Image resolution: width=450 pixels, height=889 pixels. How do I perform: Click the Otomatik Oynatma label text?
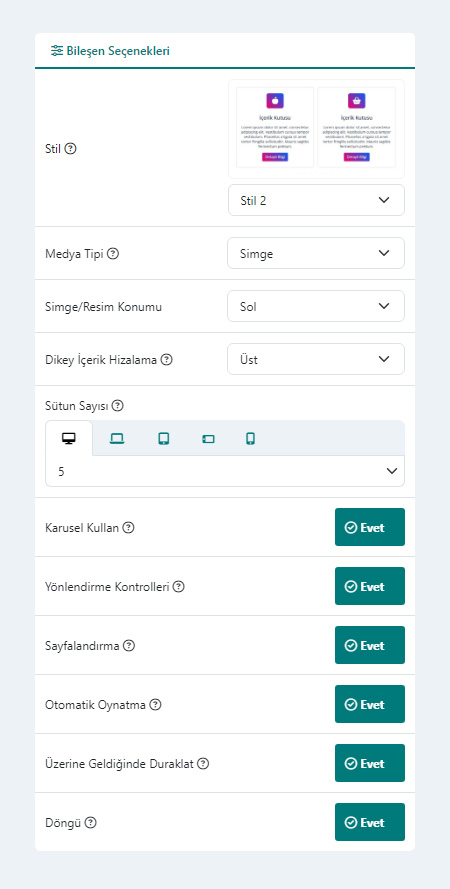point(95,705)
